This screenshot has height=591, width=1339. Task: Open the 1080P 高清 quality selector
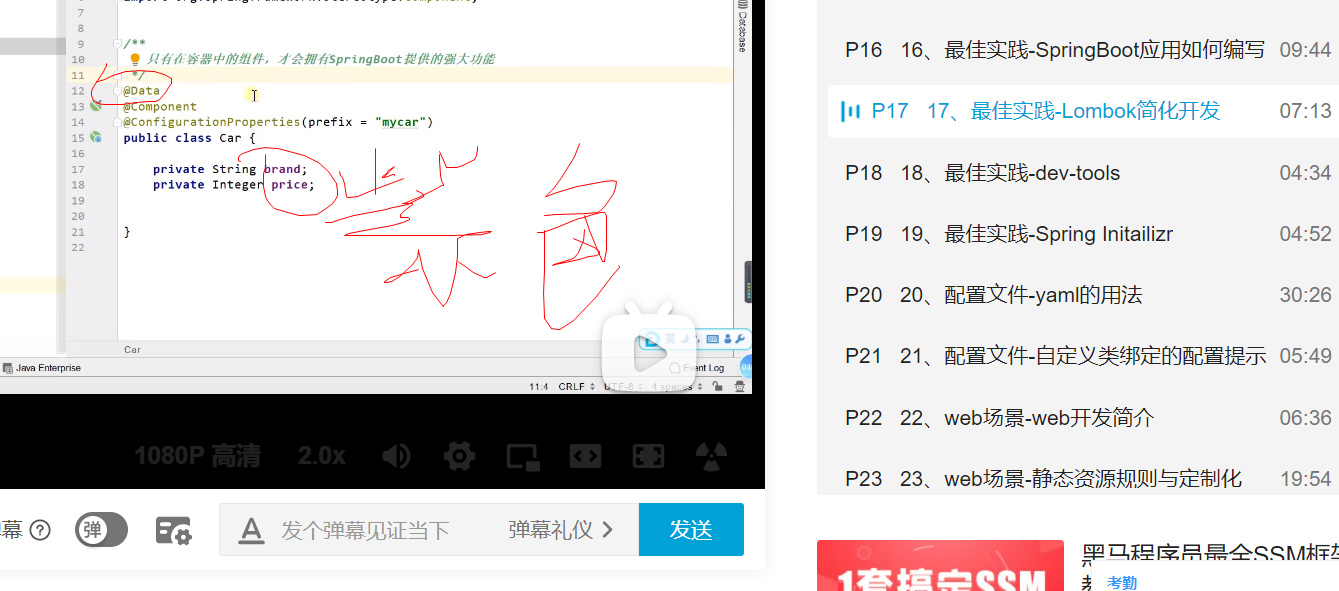click(198, 456)
